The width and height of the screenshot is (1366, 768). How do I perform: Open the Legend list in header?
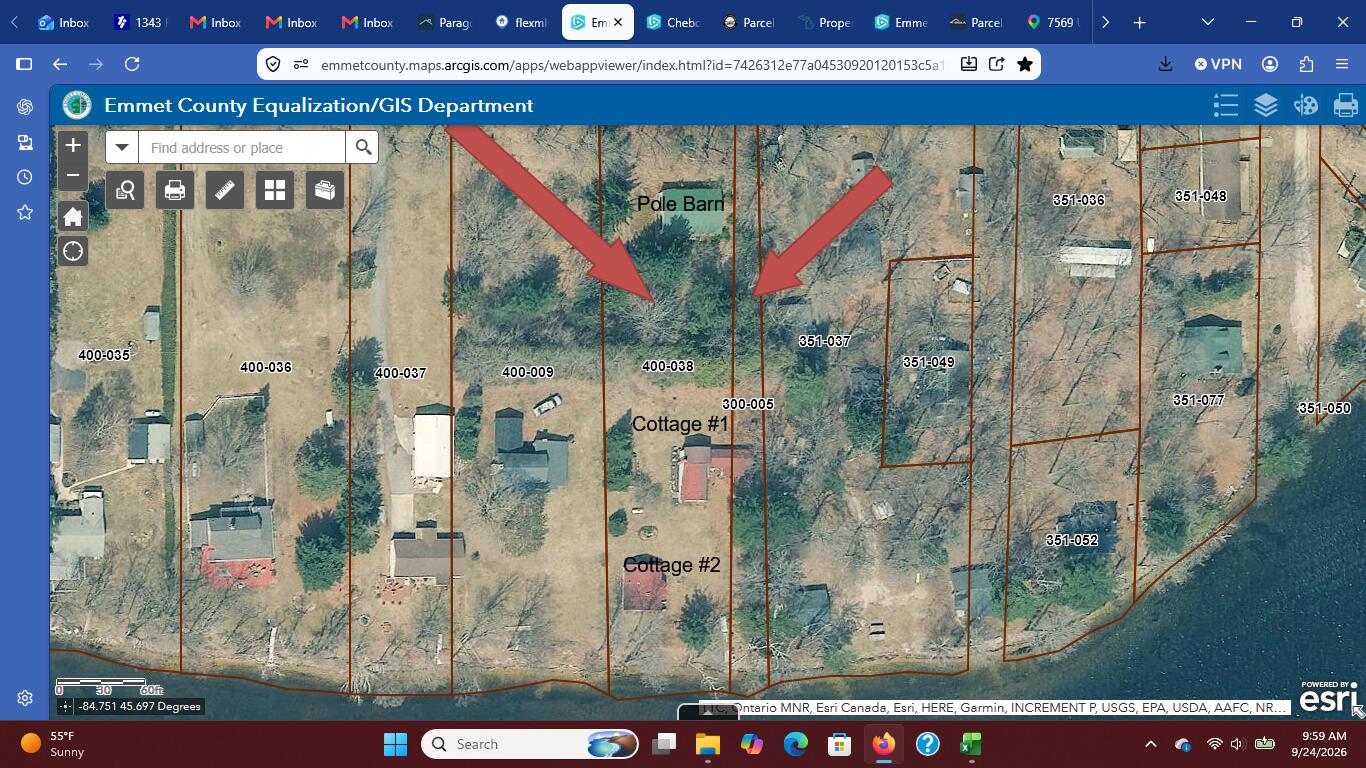pos(1226,105)
